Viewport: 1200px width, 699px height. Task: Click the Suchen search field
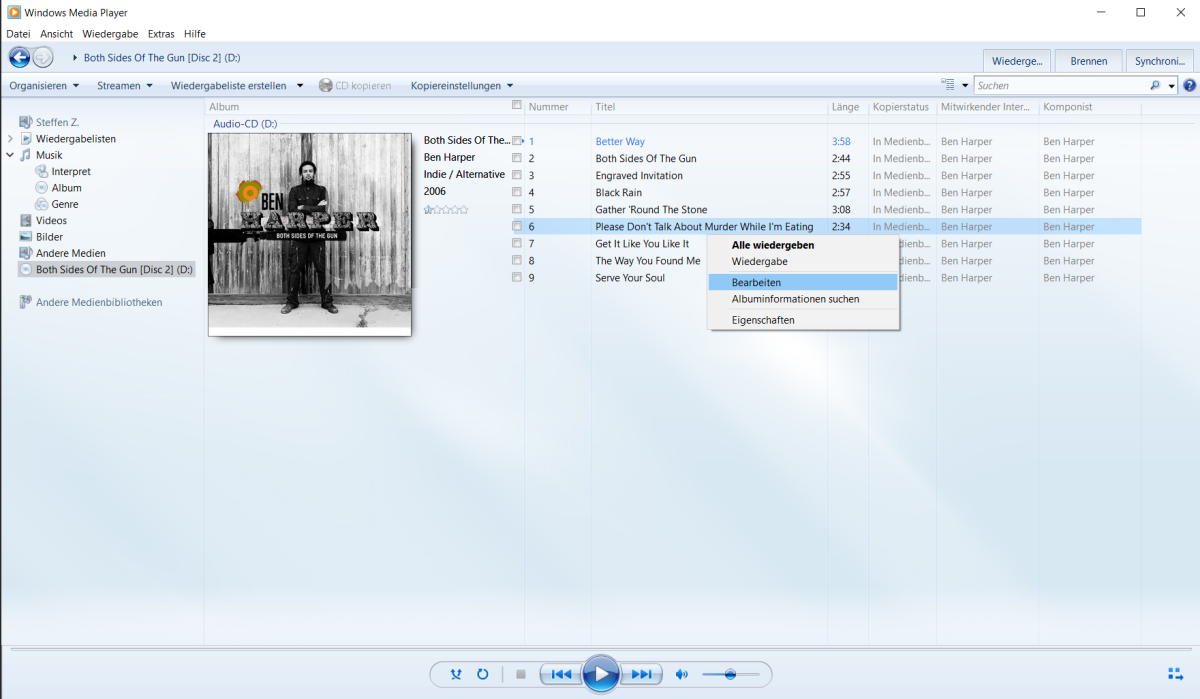pyautogui.click(x=1061, y=86)
